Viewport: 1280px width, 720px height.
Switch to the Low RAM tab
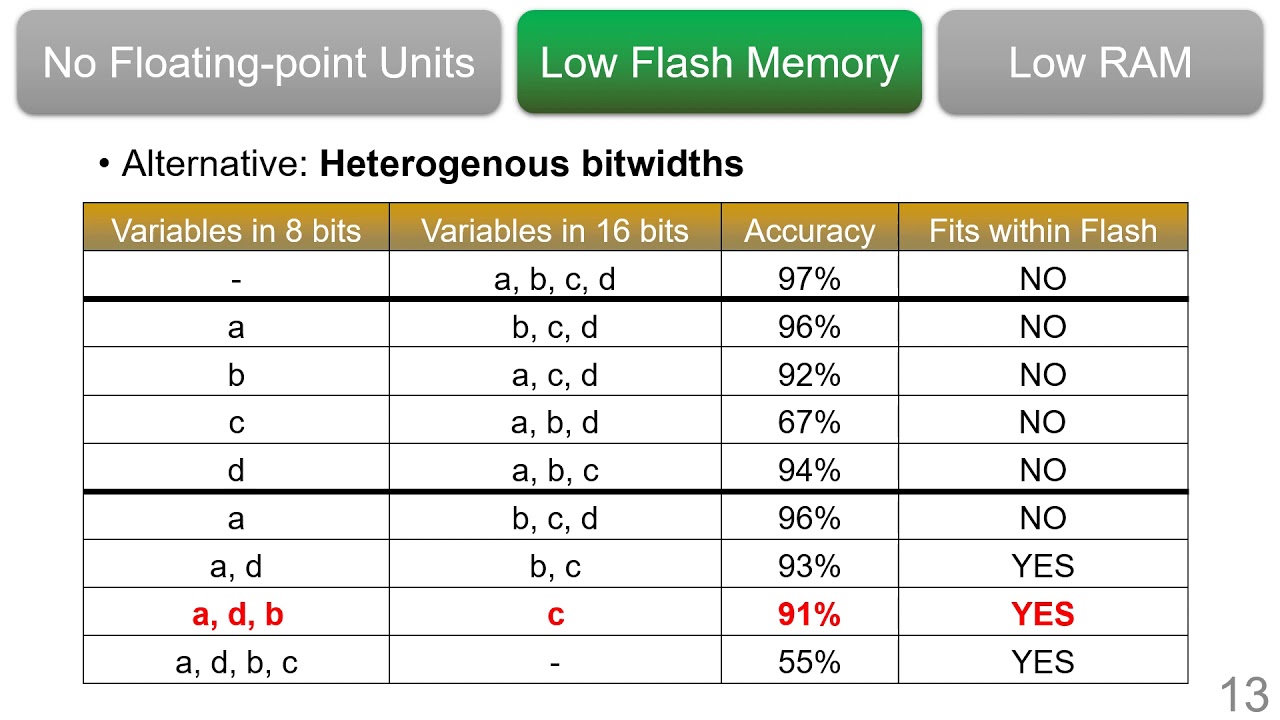1100,63
